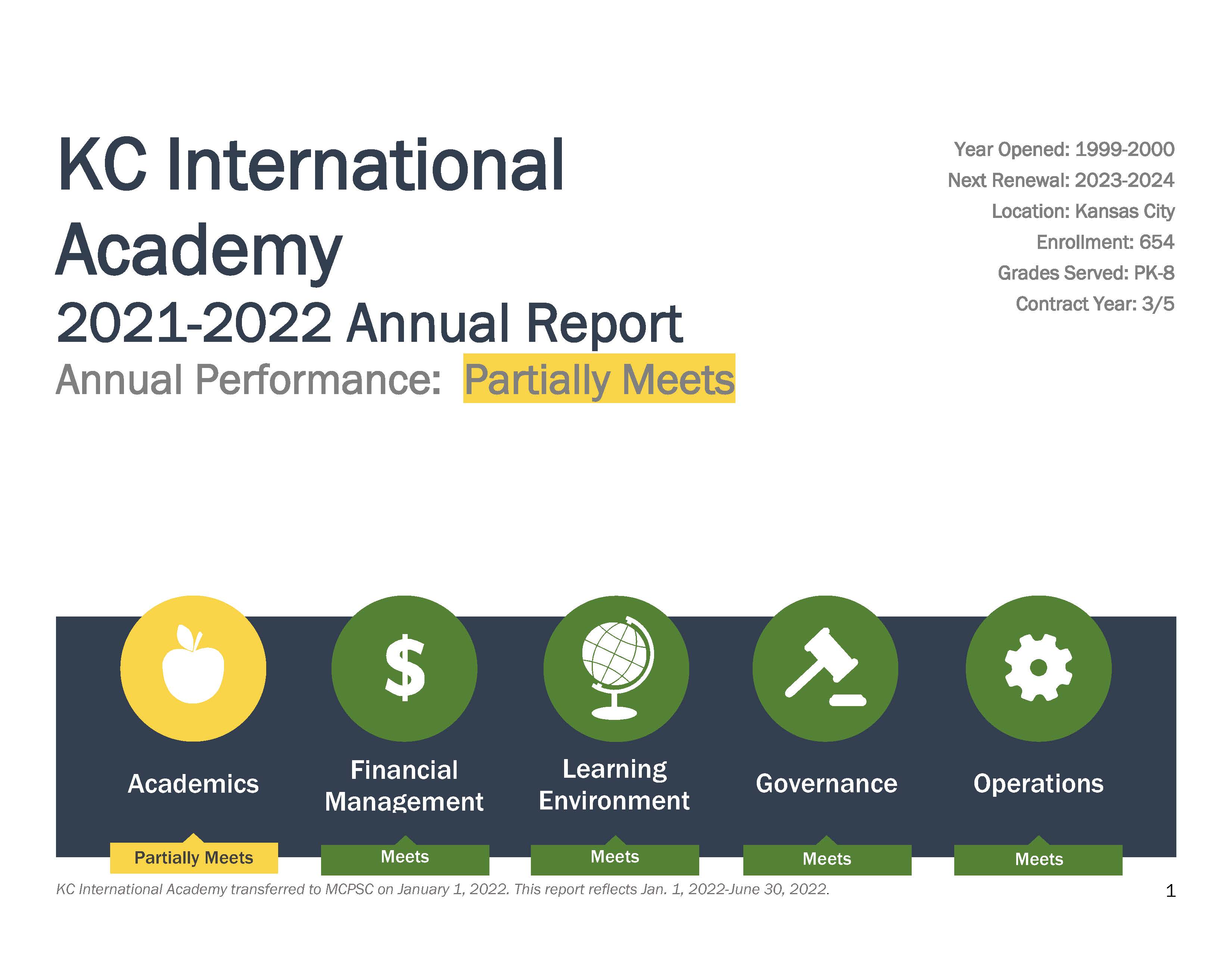Screen dimensions: 1232x955
Task: Select the Financial Management label
Action: pyautogui.click(x=404, y=785)
